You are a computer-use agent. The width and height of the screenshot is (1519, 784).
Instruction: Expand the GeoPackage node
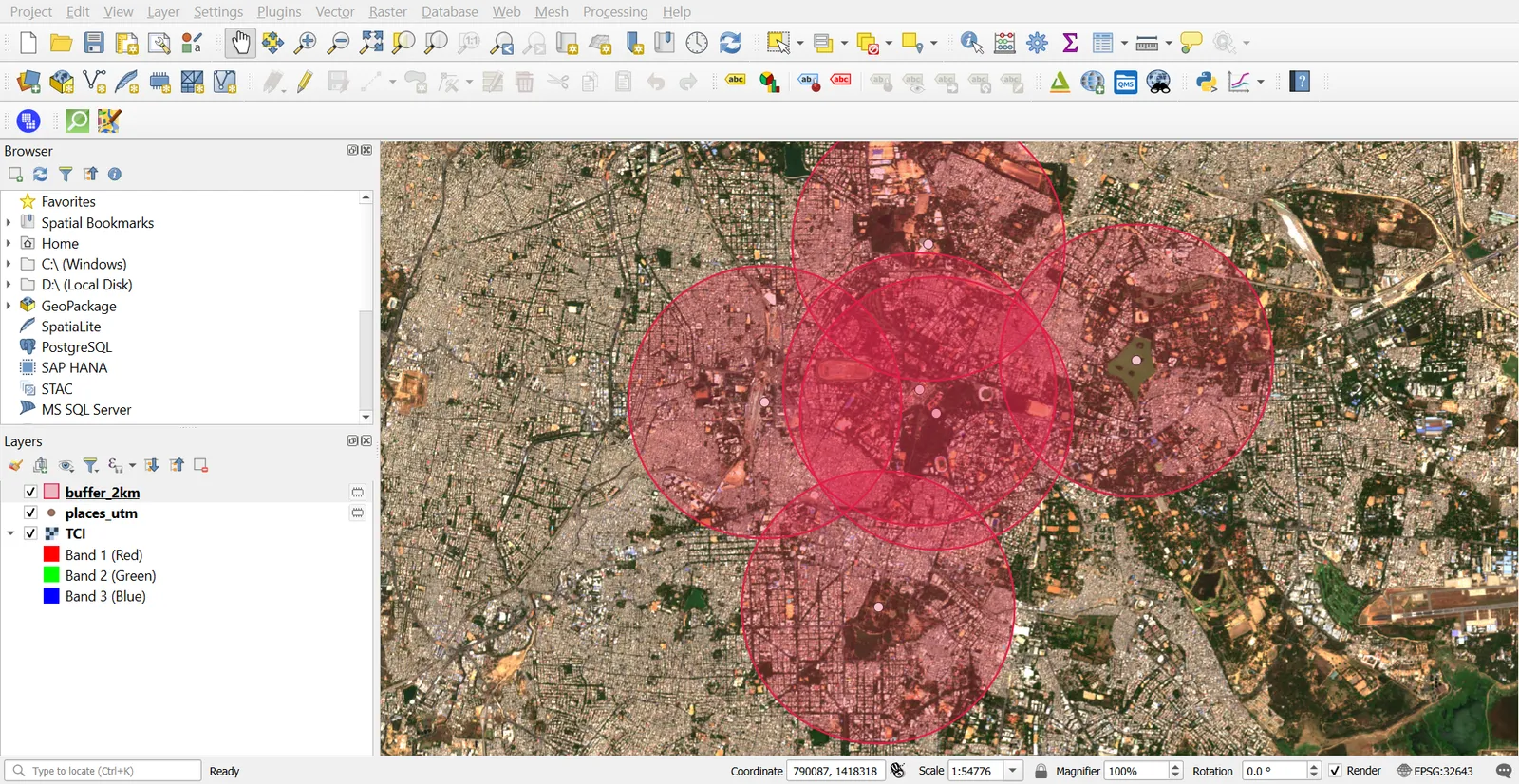click(x=9, y=306)
